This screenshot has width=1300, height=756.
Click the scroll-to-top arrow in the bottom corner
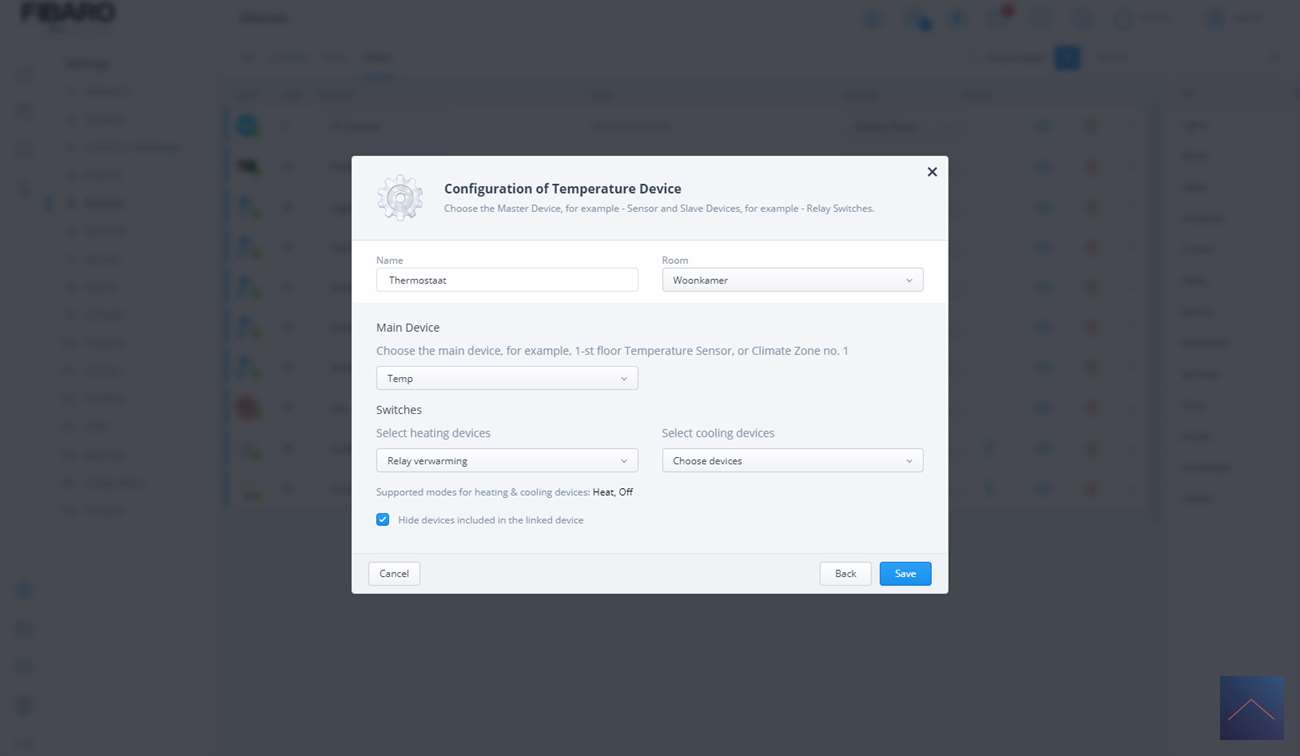click(x=1251, y=708)
